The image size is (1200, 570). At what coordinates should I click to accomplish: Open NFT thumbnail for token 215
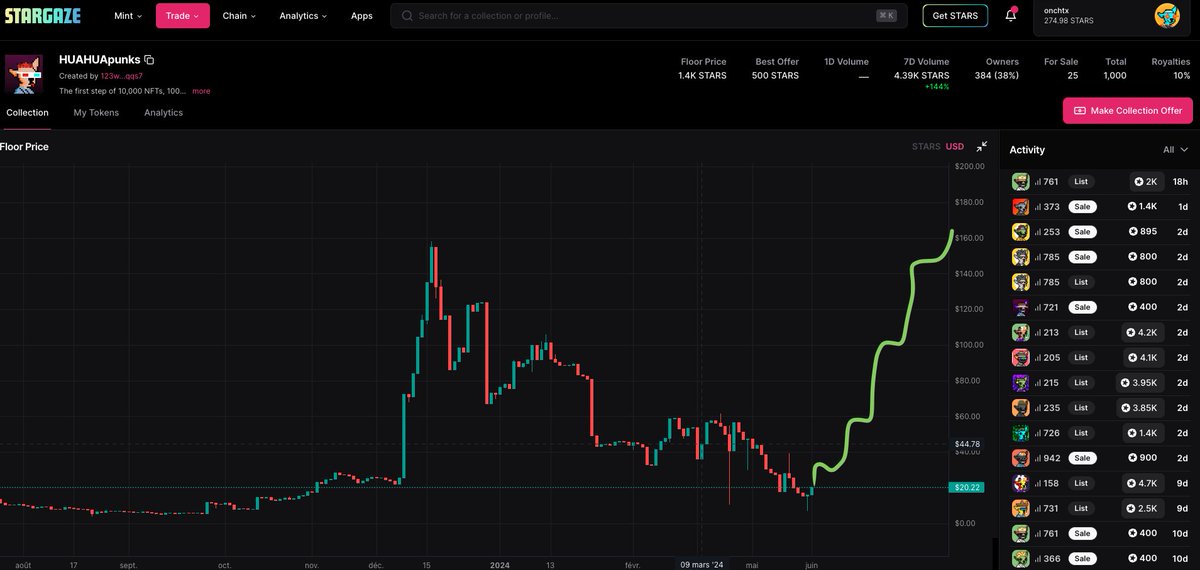(1021, 382)
